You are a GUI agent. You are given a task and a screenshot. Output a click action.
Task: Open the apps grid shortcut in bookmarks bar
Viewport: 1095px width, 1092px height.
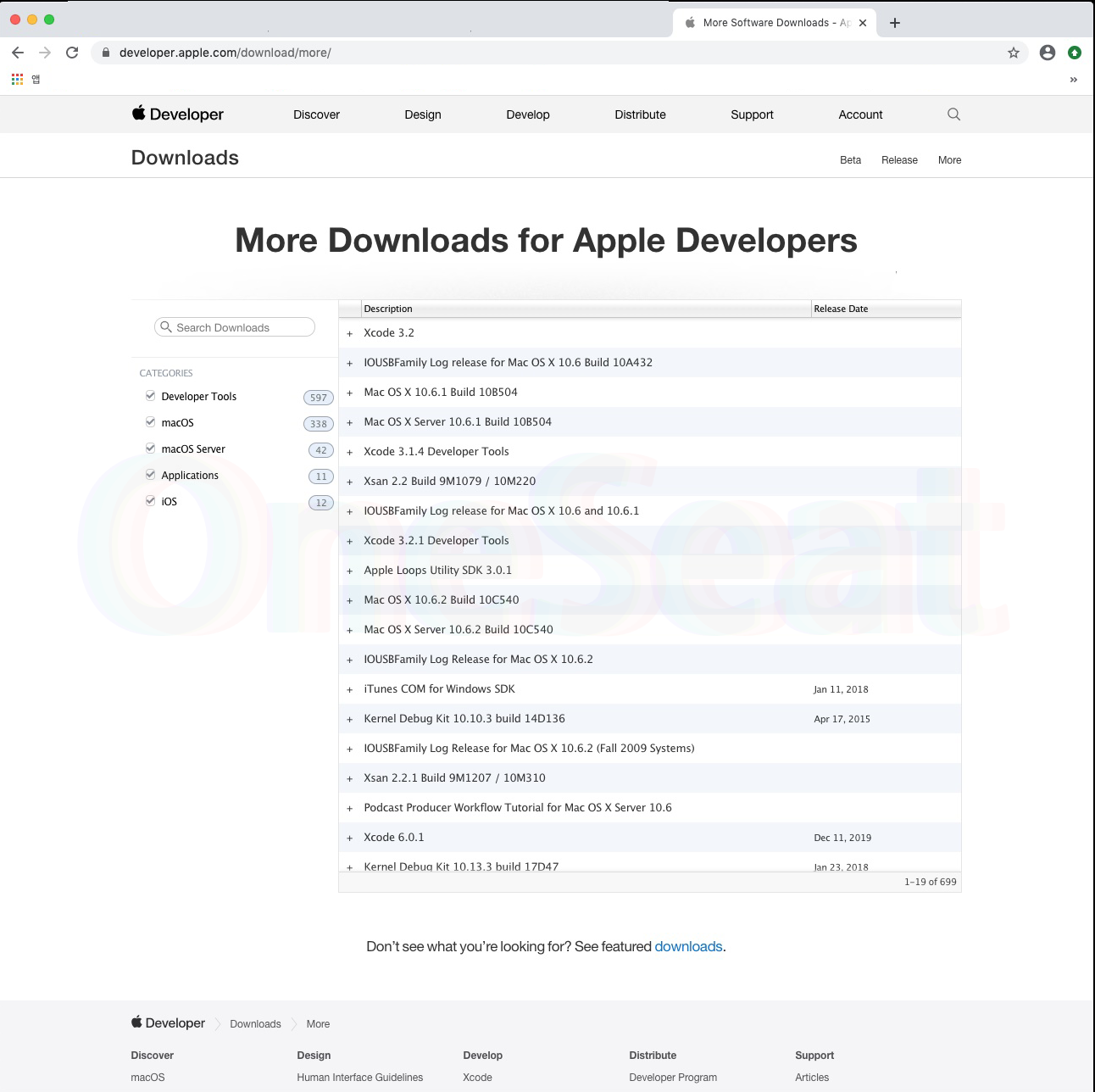(17, 79)
